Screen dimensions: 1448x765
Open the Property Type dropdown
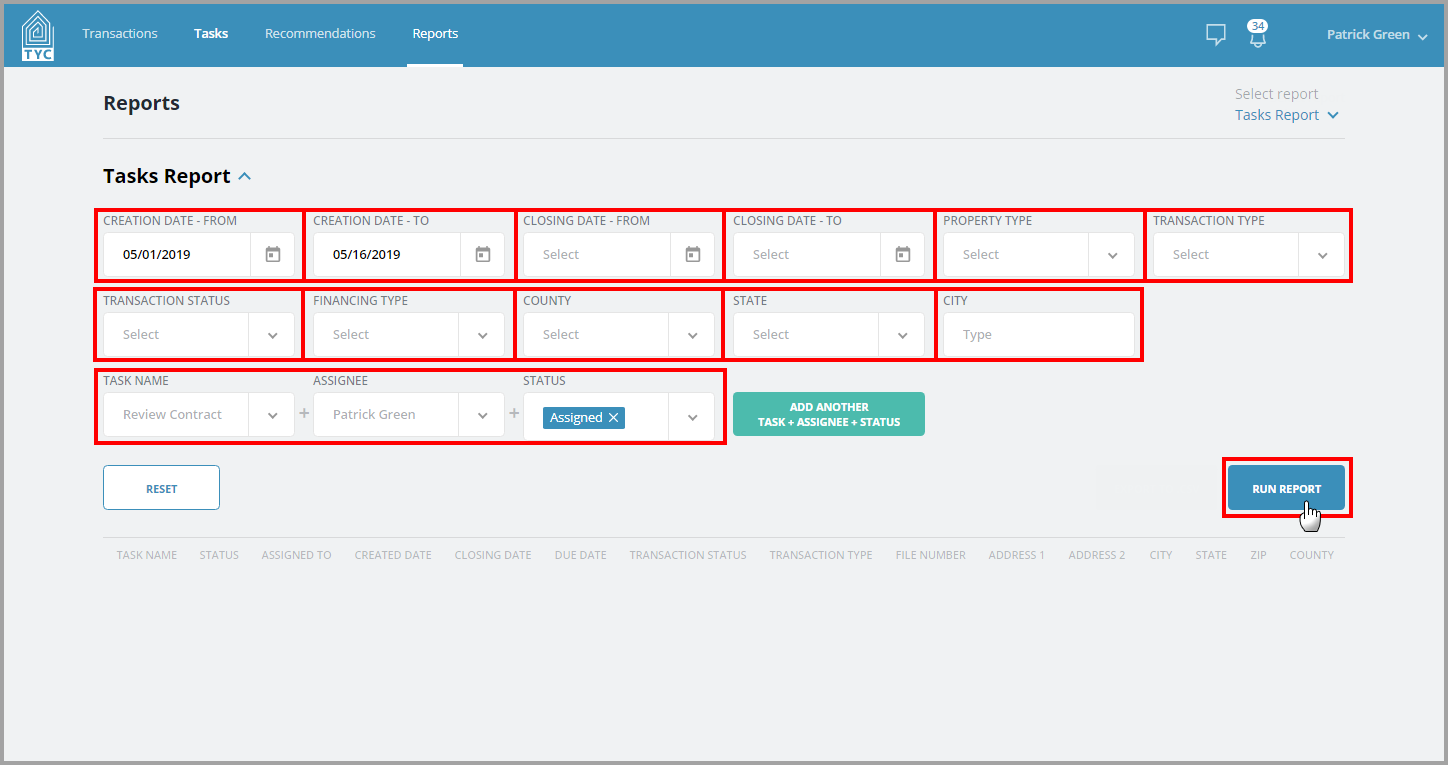1111,254
